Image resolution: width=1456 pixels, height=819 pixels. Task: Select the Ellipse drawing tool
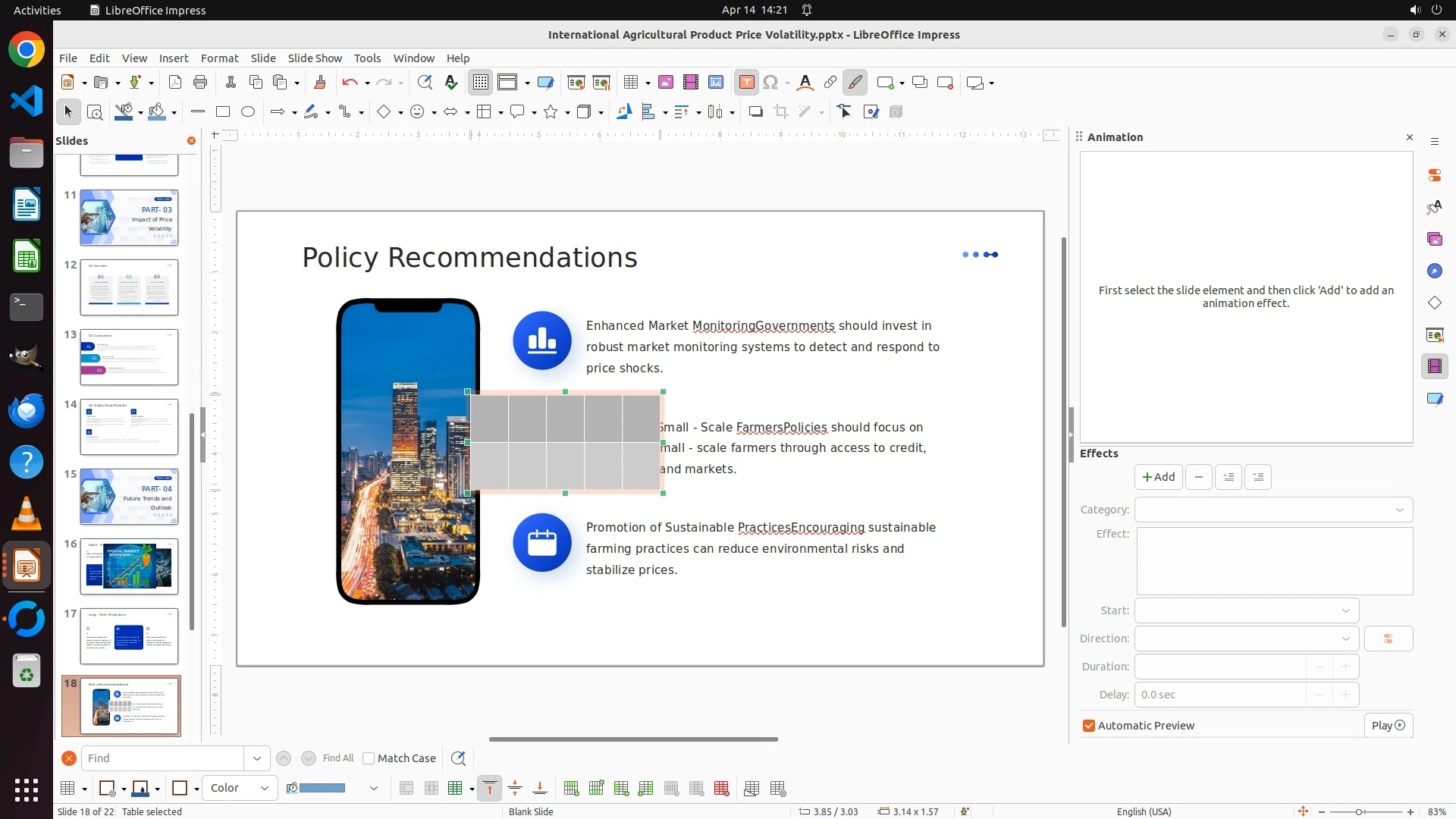point(248,112)
